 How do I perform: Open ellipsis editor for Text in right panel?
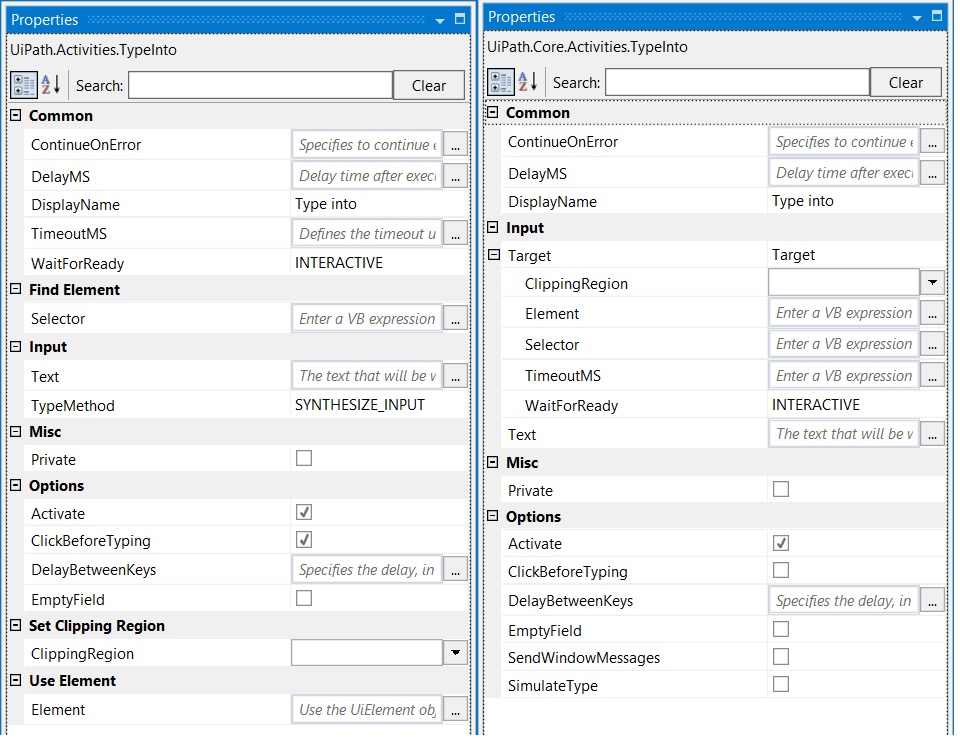click(x=932, y=434)
